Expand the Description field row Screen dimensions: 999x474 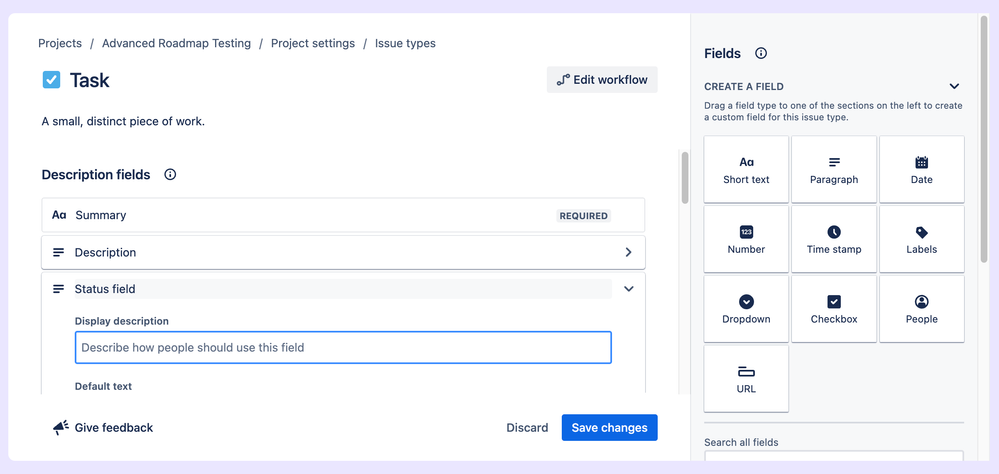coord(628,253)
